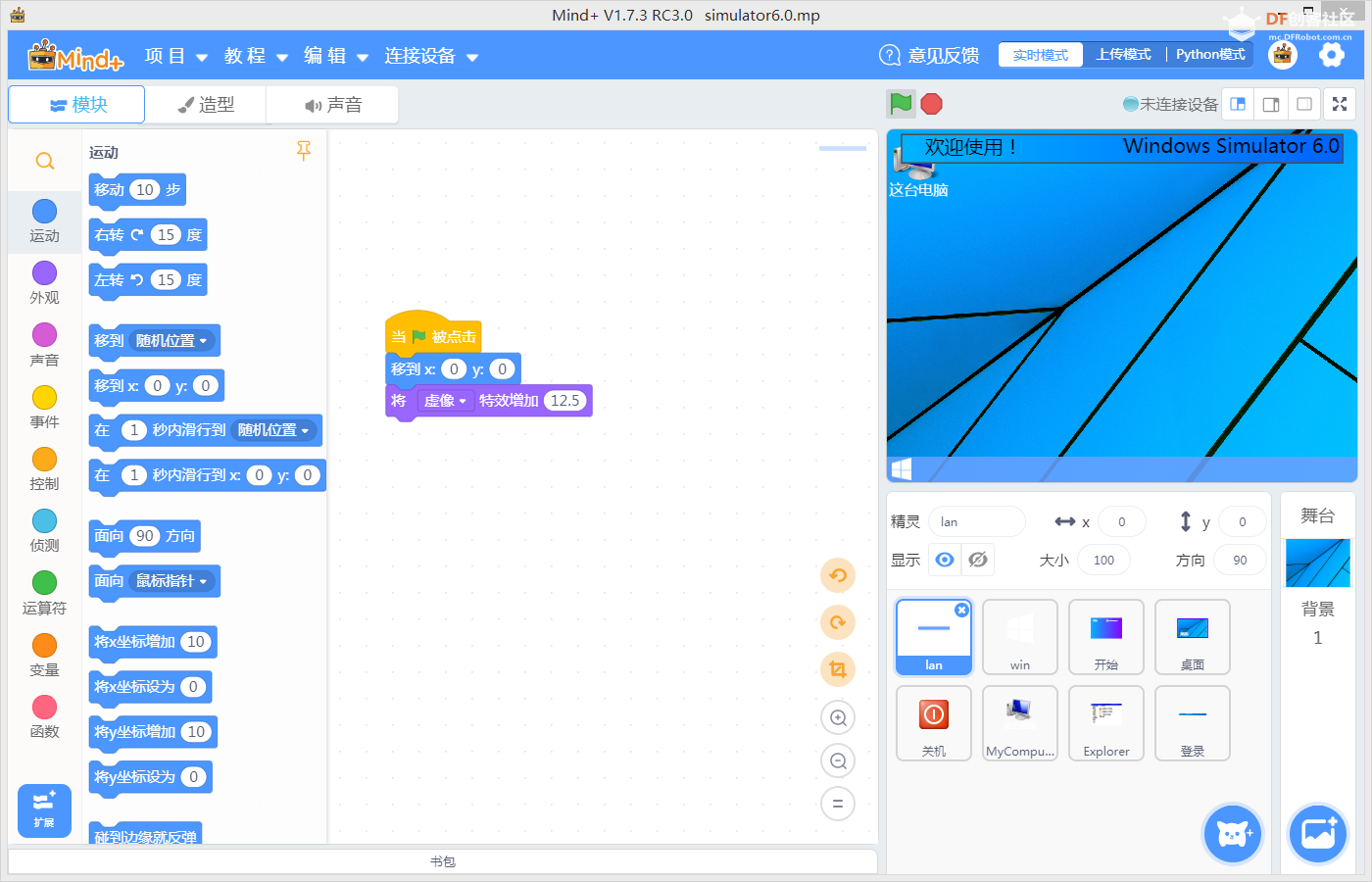Select the MyCompu... sprite thumbnail
The image size is (1372, 882).
(1020, 723)
